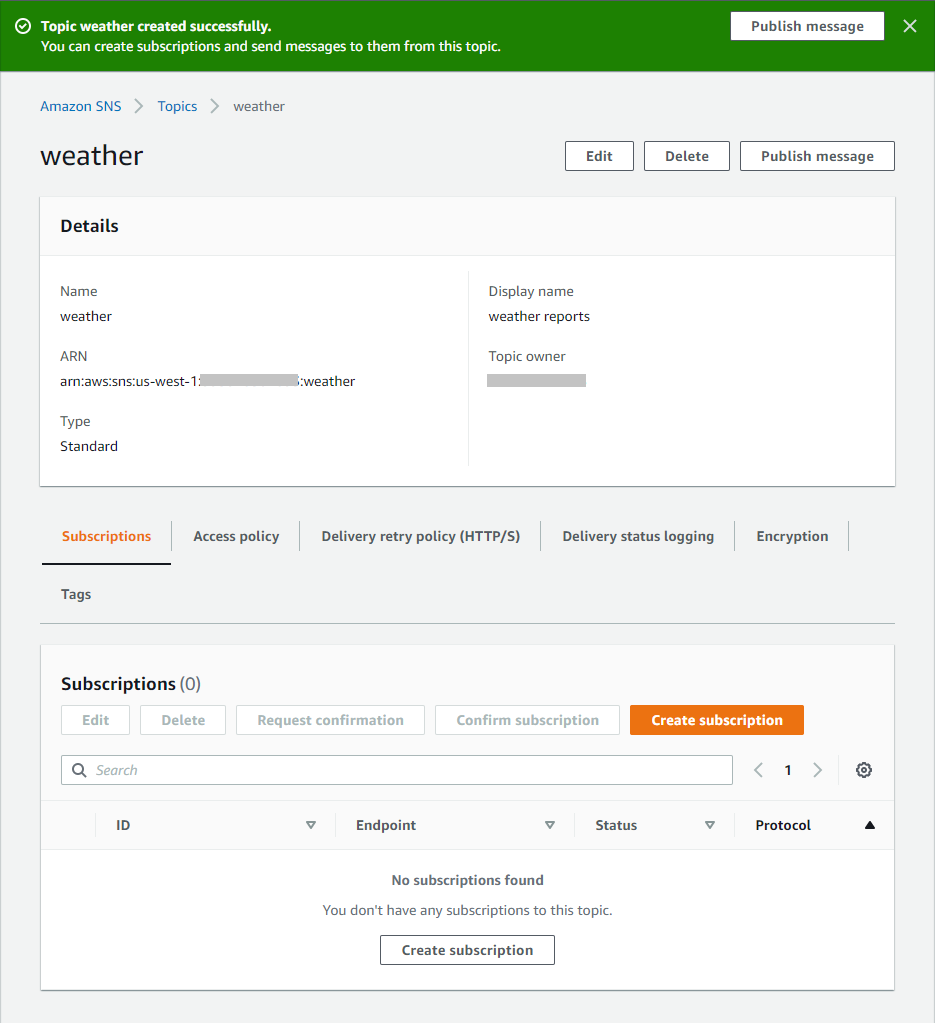Sort subscriptions by Endpoint column arrow
Viewport: 935px width, 1023px height.
click(550, 825)
